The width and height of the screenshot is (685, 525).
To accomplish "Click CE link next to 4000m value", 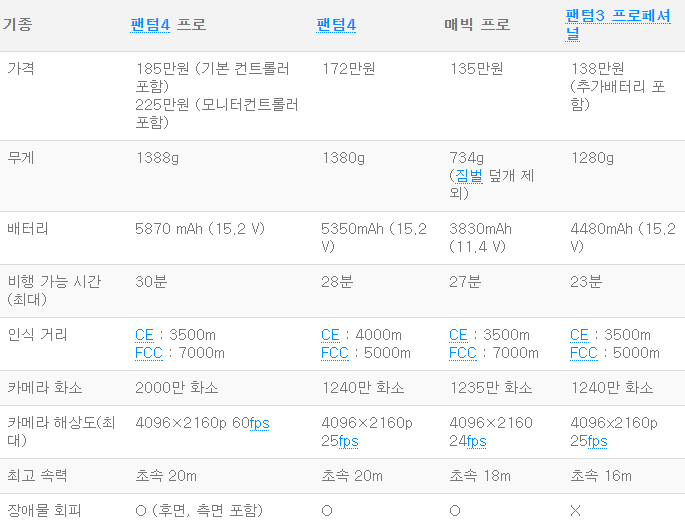I will point(330,335).
